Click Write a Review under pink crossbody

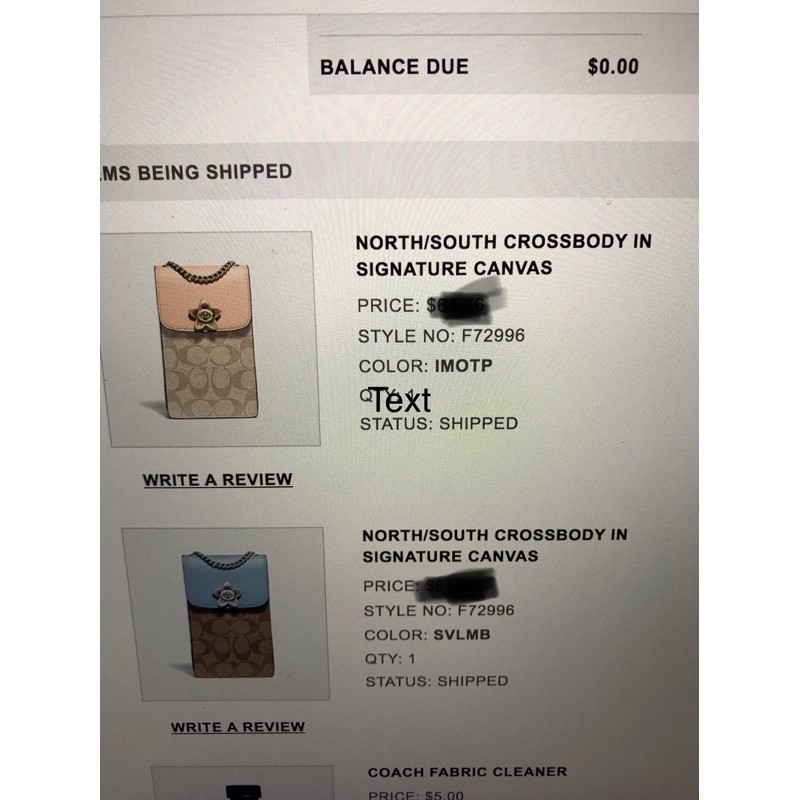pos(218,480)
